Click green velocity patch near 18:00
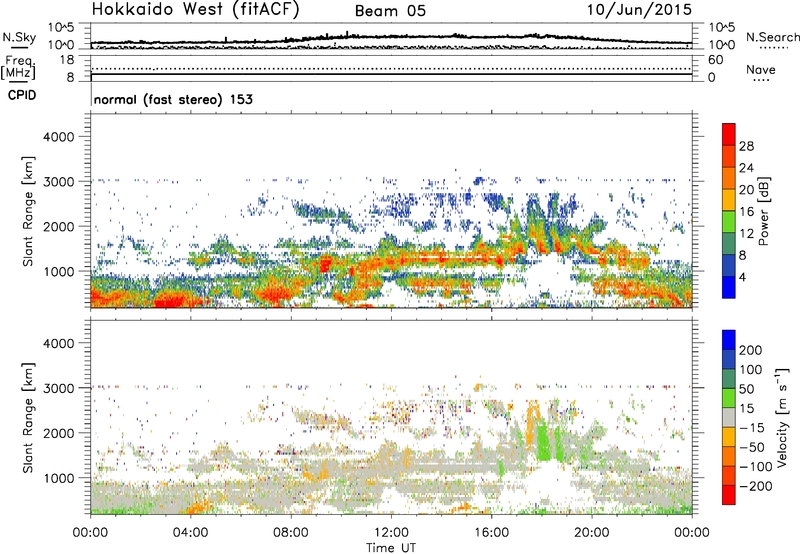This screenshot has height=554, width=800. click(545, 443)
